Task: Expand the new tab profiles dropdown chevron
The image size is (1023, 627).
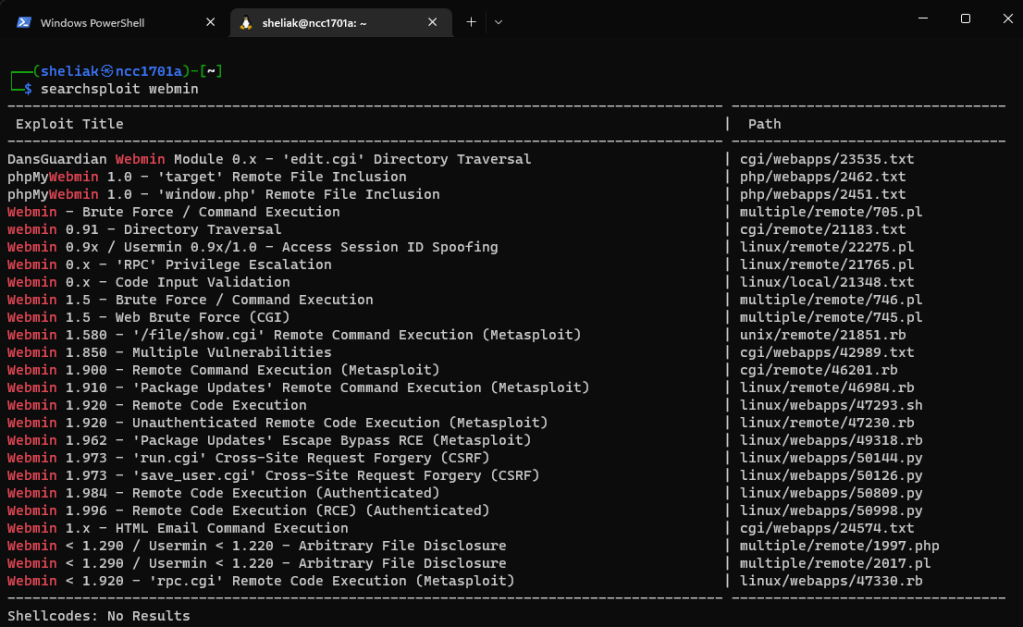Action: 498,22
